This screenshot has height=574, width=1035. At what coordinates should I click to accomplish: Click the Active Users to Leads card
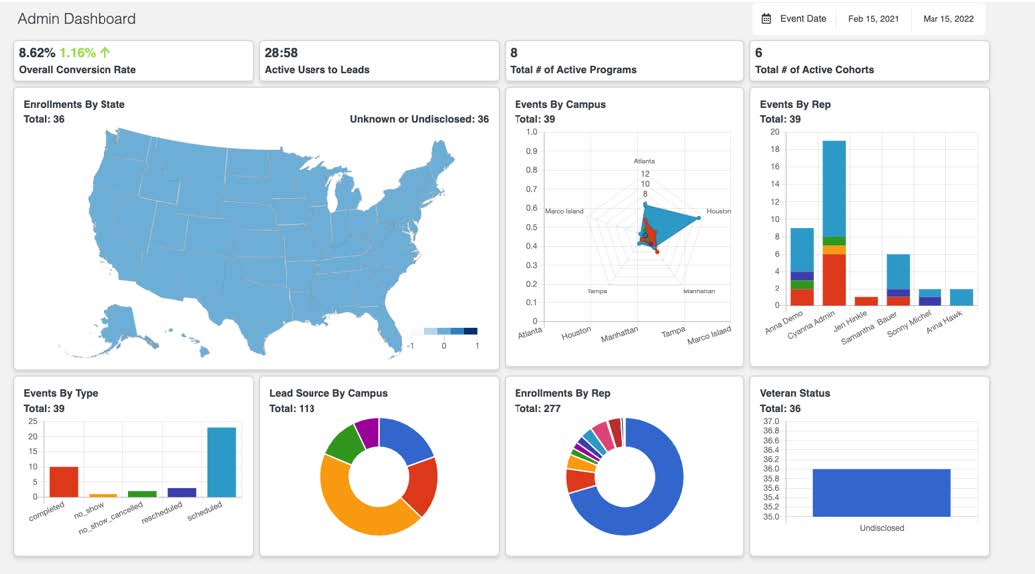click(378, 61)
